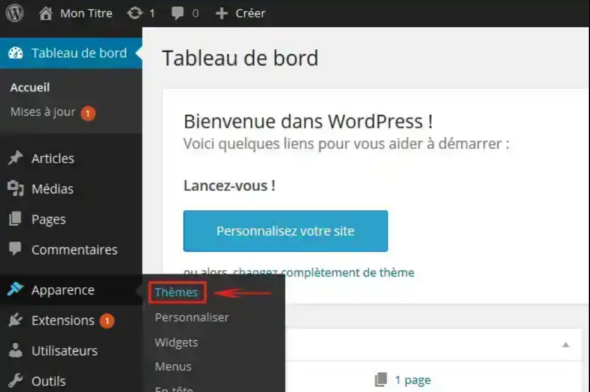Open the Outils menu
Viewport: 590px width, 392px height.
click(x=49, y=381)
